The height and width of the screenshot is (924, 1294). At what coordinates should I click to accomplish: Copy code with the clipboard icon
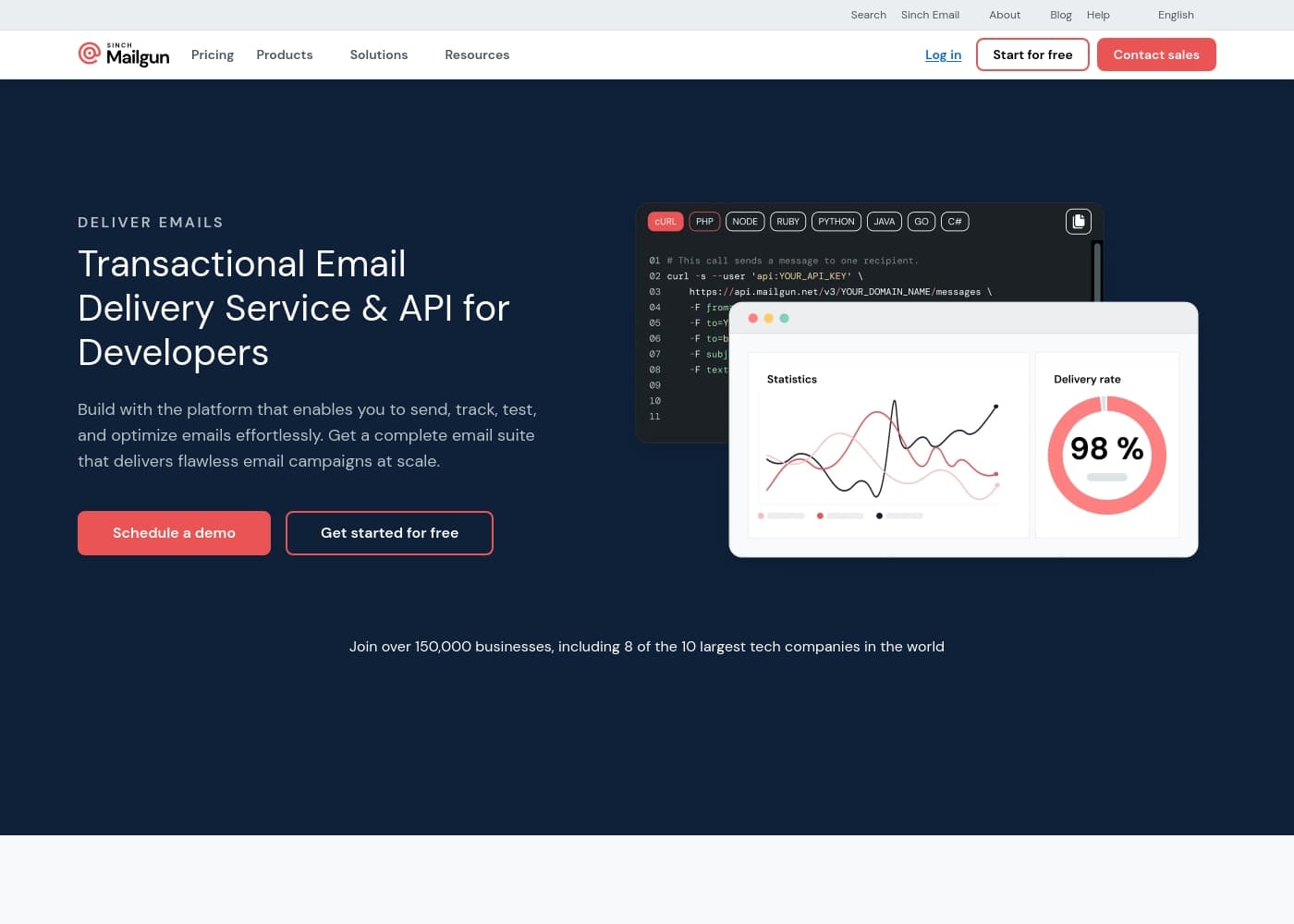click(x=1078, y=222)
